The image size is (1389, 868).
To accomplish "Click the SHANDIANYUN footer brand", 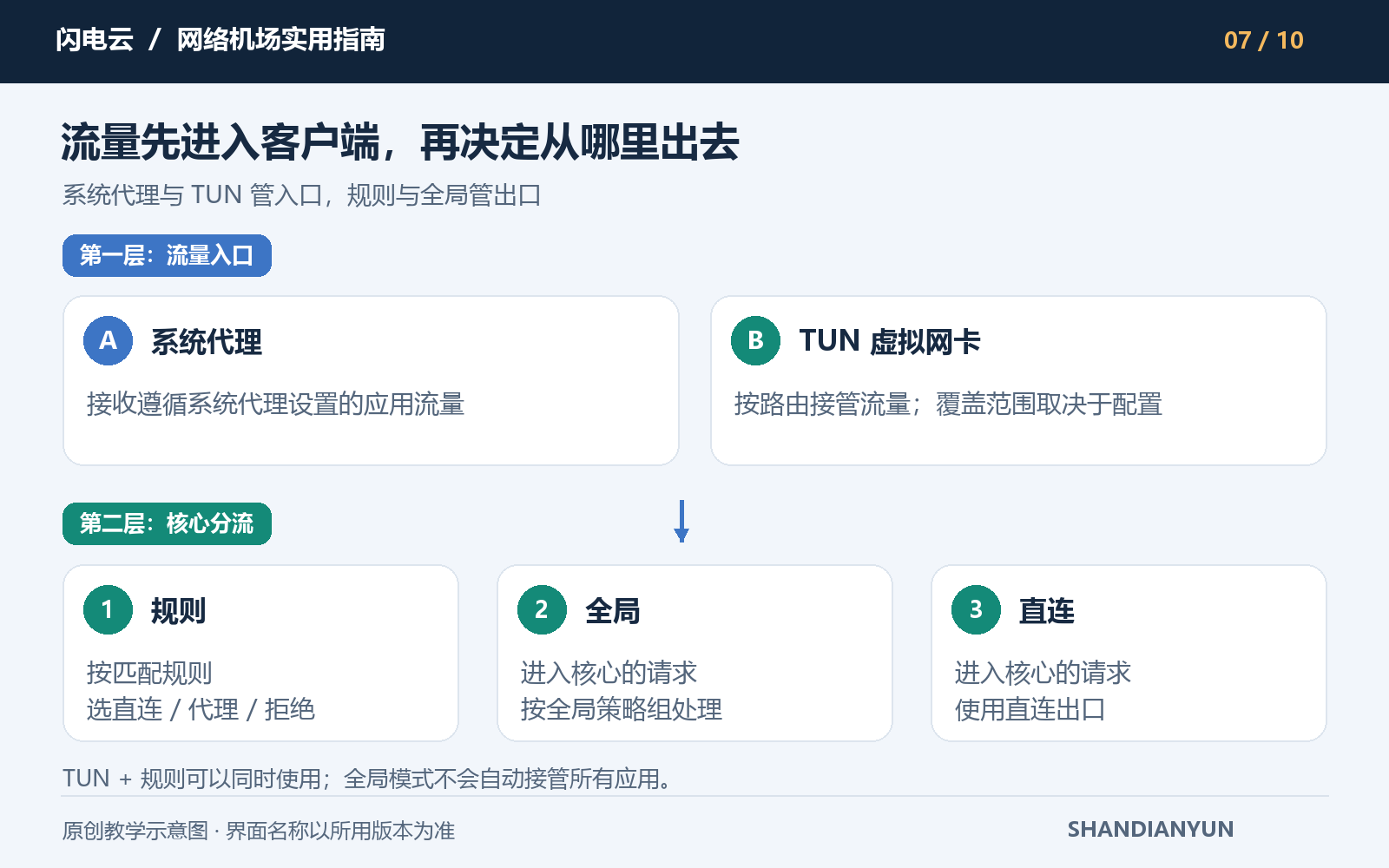I will click(1150, 830).
